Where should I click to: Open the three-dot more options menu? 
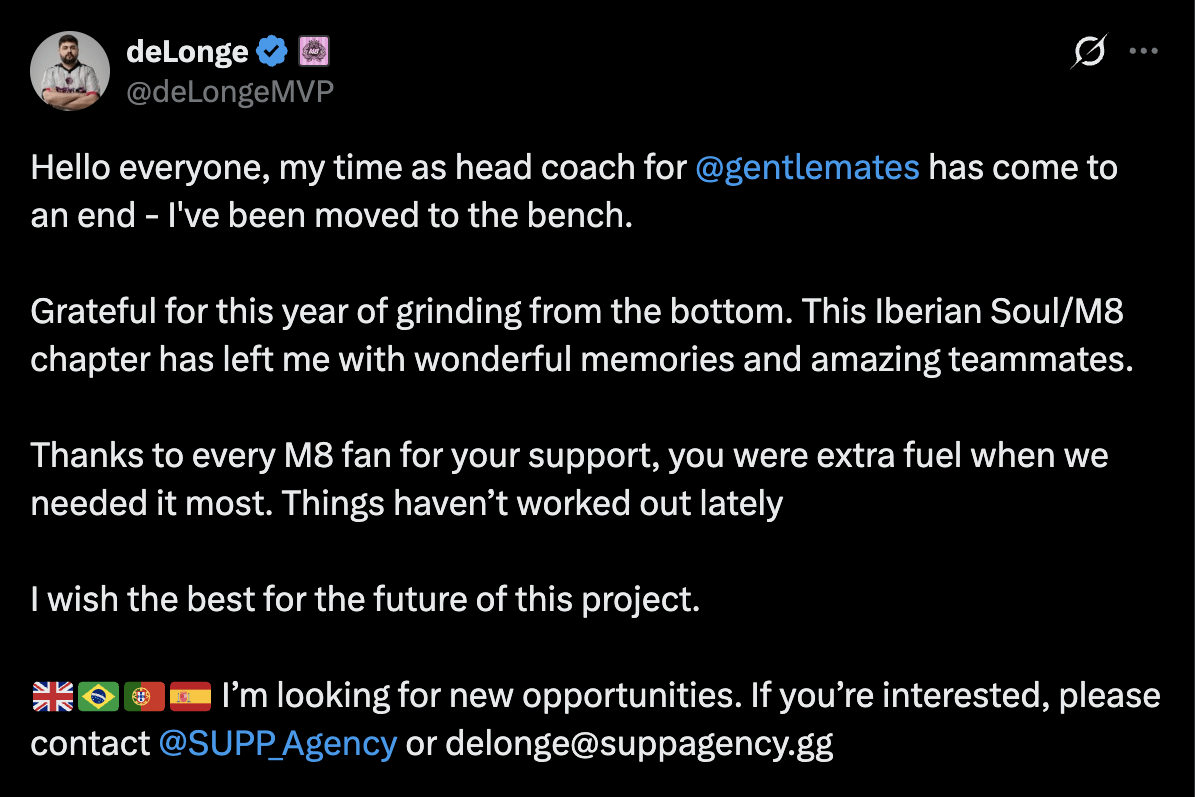tap(1143, 52)
